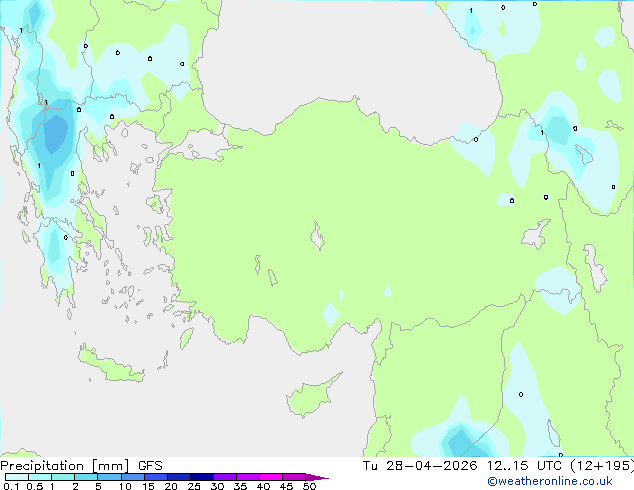Click the darkest blue rain cell over Albania
Image resolution: width=634 pixels, height=490 pixels.
pos(55,133)
